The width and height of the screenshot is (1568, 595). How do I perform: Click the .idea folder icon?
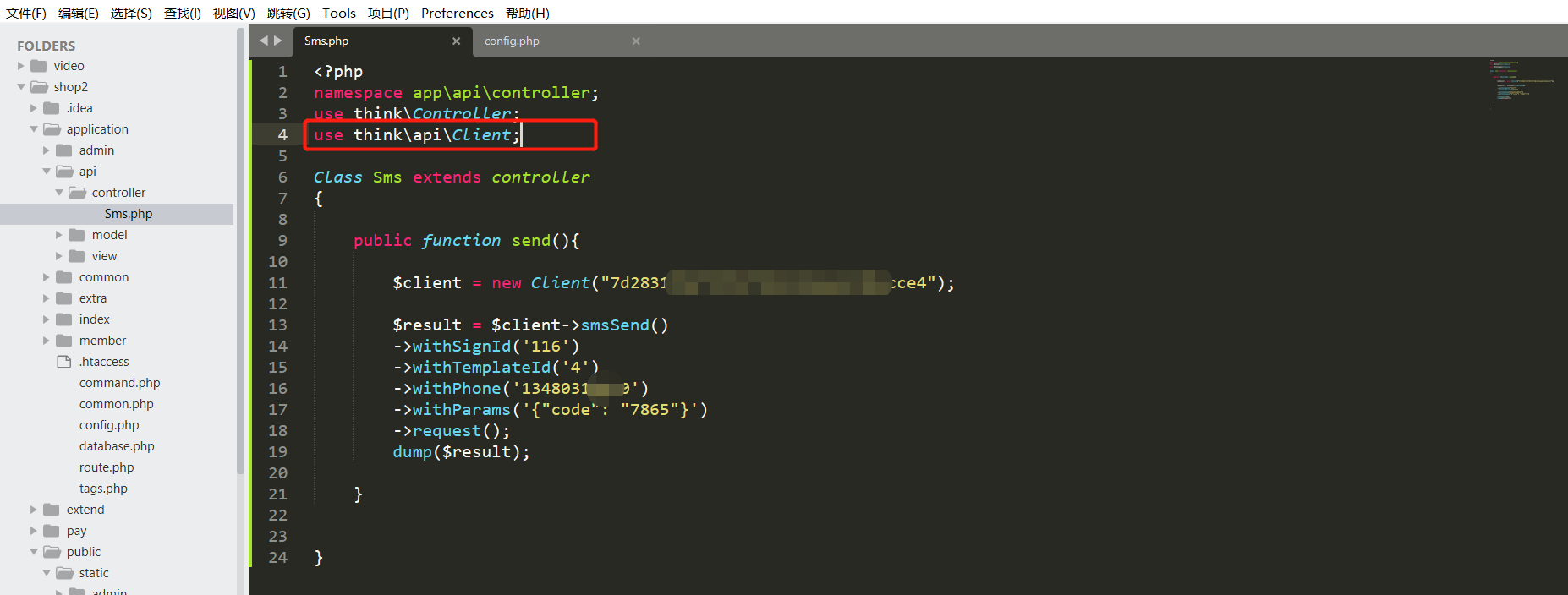(x=52, y=108)
